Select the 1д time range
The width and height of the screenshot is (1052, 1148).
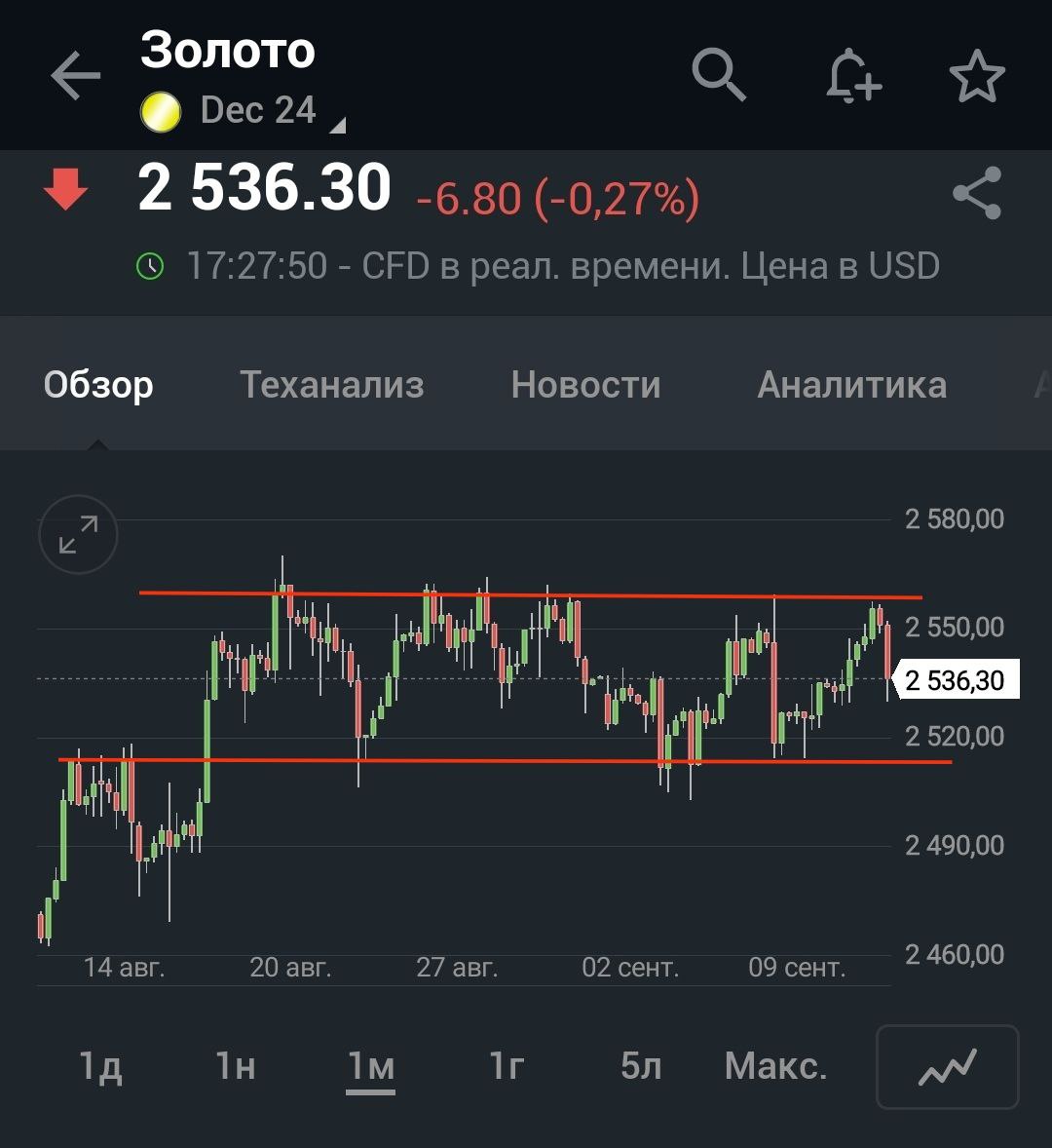(100, 1067)
